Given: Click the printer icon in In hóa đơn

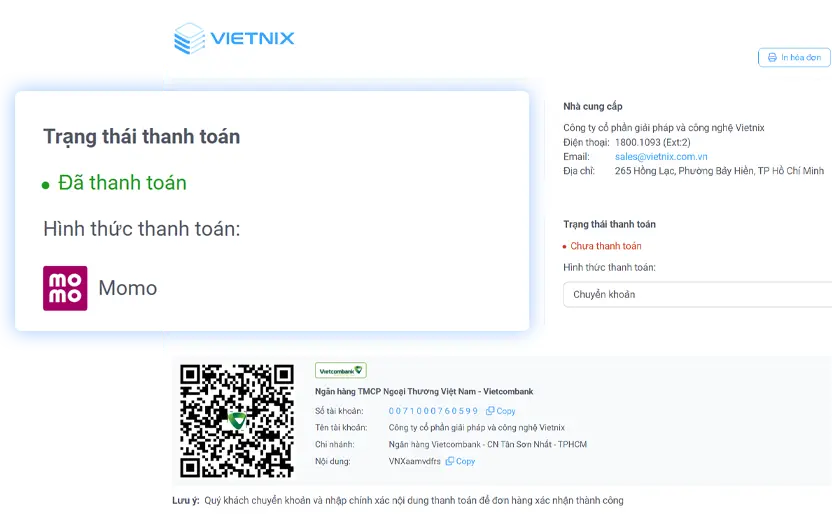Looking at the screenshot, I should pyautogui.click(x=772, y=57).
